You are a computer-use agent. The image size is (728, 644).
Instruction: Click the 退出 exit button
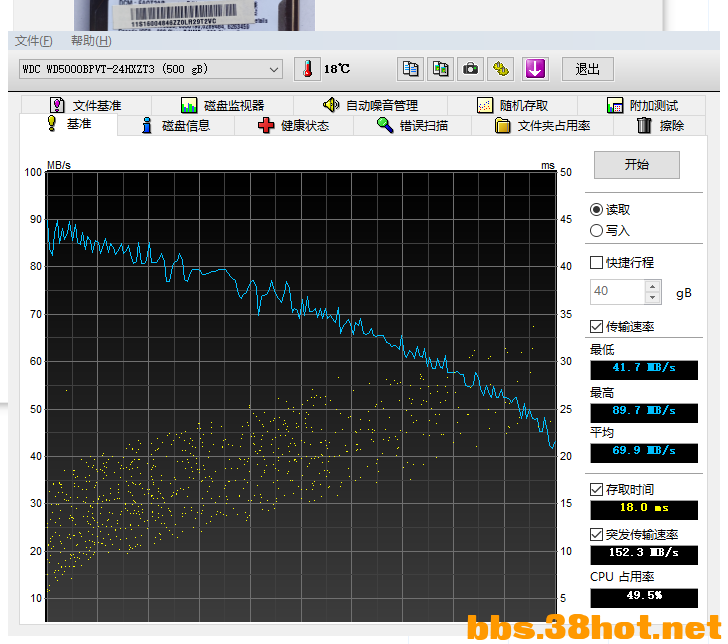(x=588, y=69)
